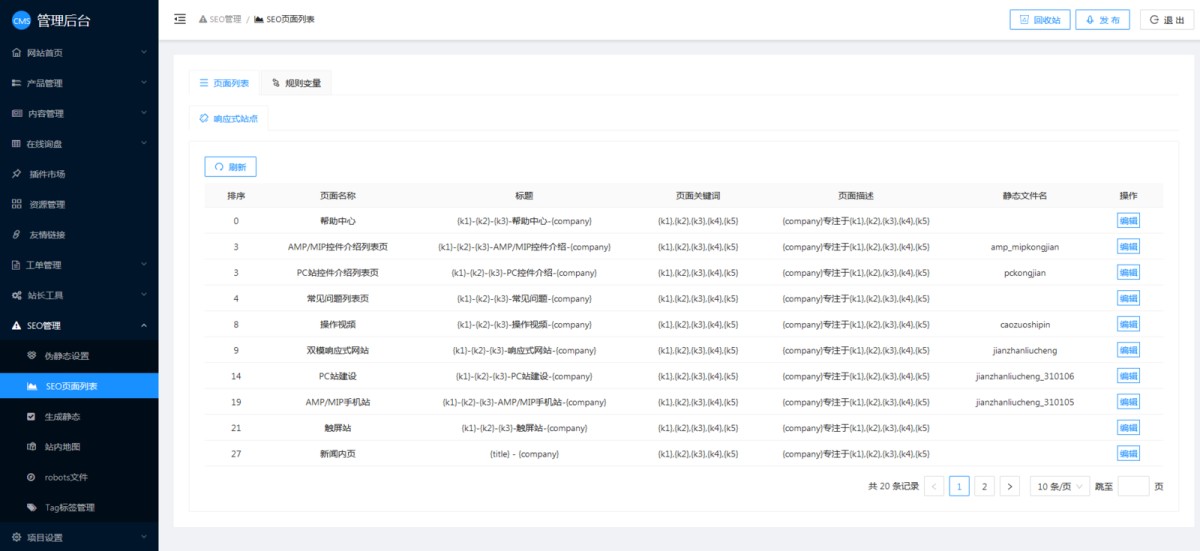Screen dimensions: 1200x551
Task: Open the 回收站 recycle bin
Action: [x=1040, y=19]
